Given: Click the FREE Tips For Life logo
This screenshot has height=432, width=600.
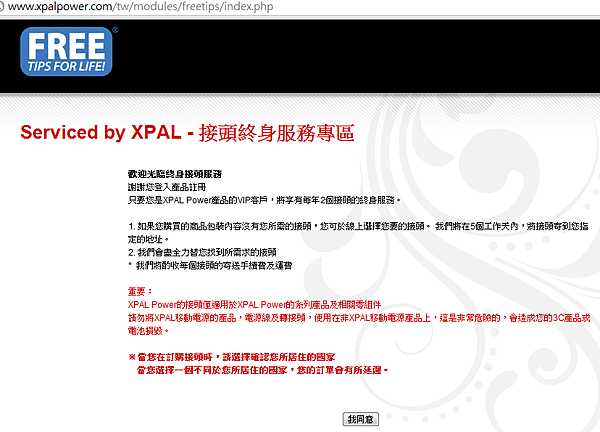Looking at the screenshot, I should (67, 51).
